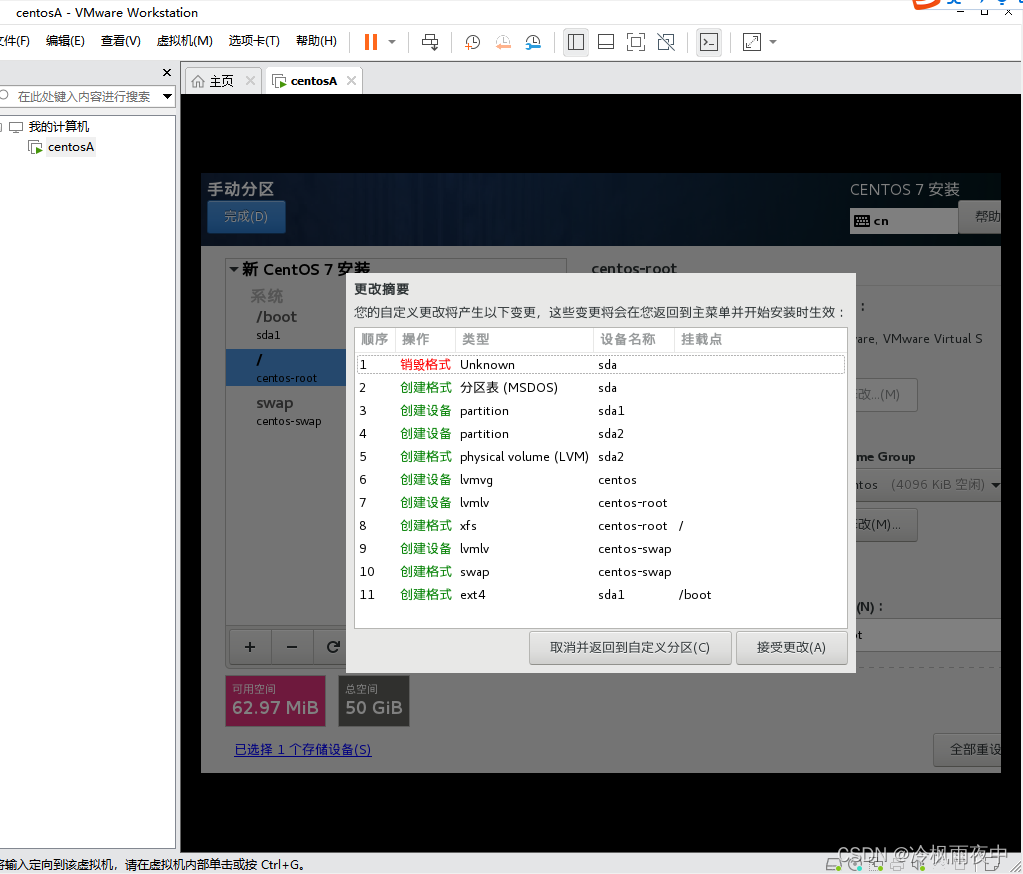The height and width of the screenshot is (874, 1023).
Task: Click the 总空间 50 GiB box
Action: (374, 701)
